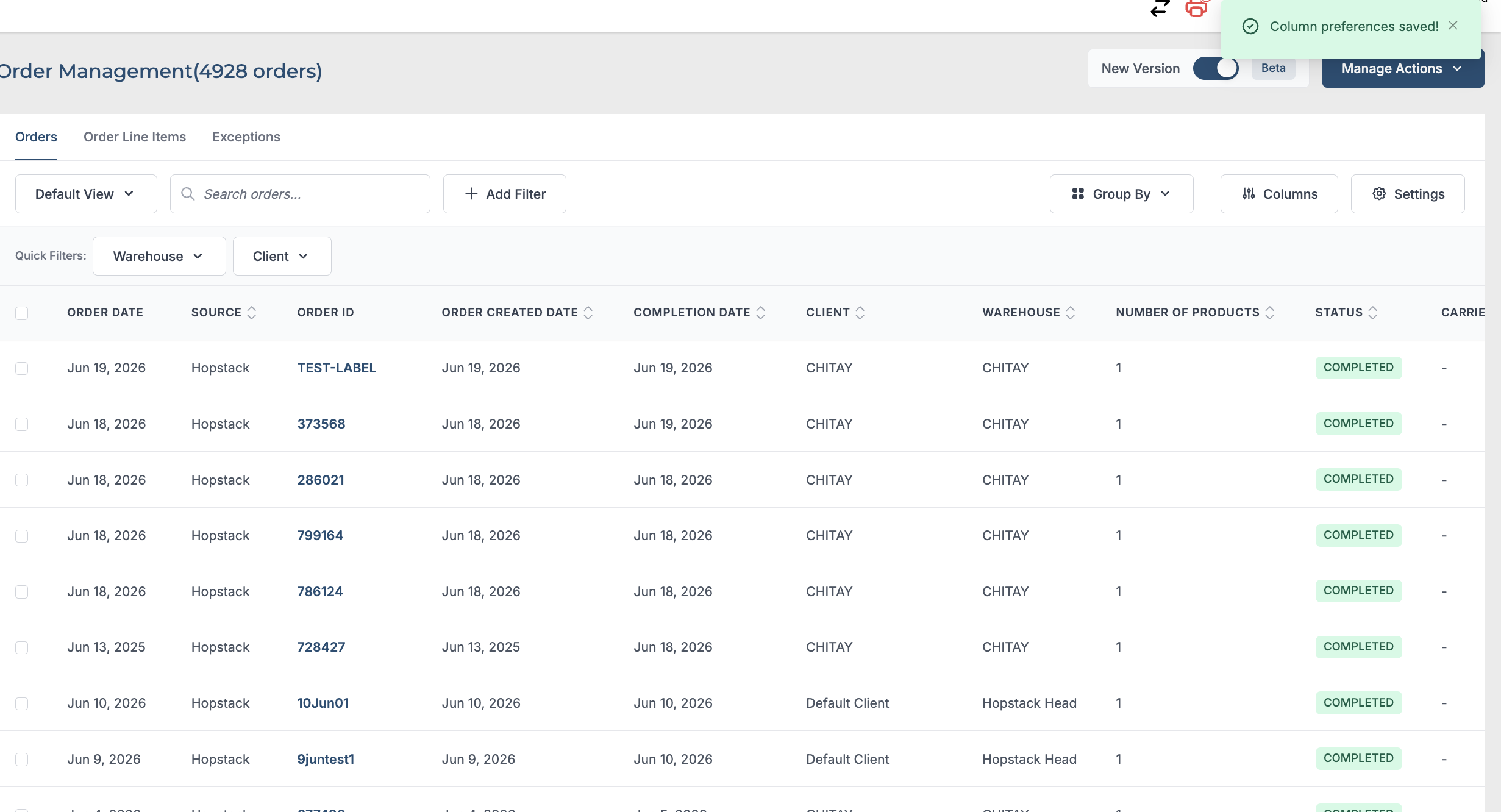Sort by Client column arrows
This screenshot has height=812, width=1501.
(x=860, y=313)
